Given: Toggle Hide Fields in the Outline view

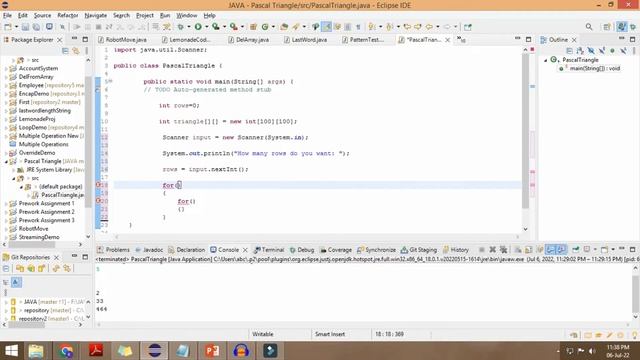Looking at the screenshot, I should click(591, 51).
